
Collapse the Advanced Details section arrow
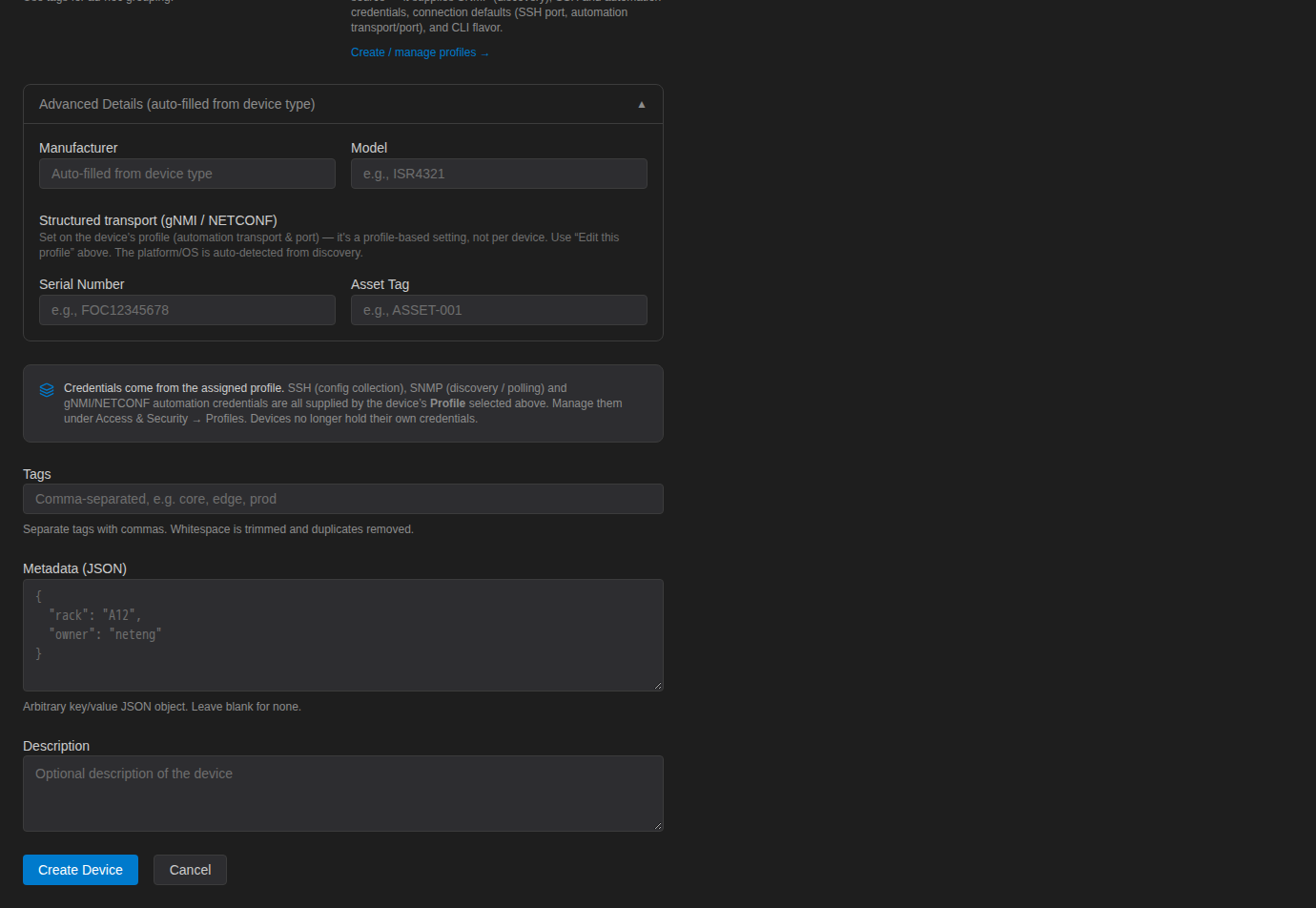point(642,104)
